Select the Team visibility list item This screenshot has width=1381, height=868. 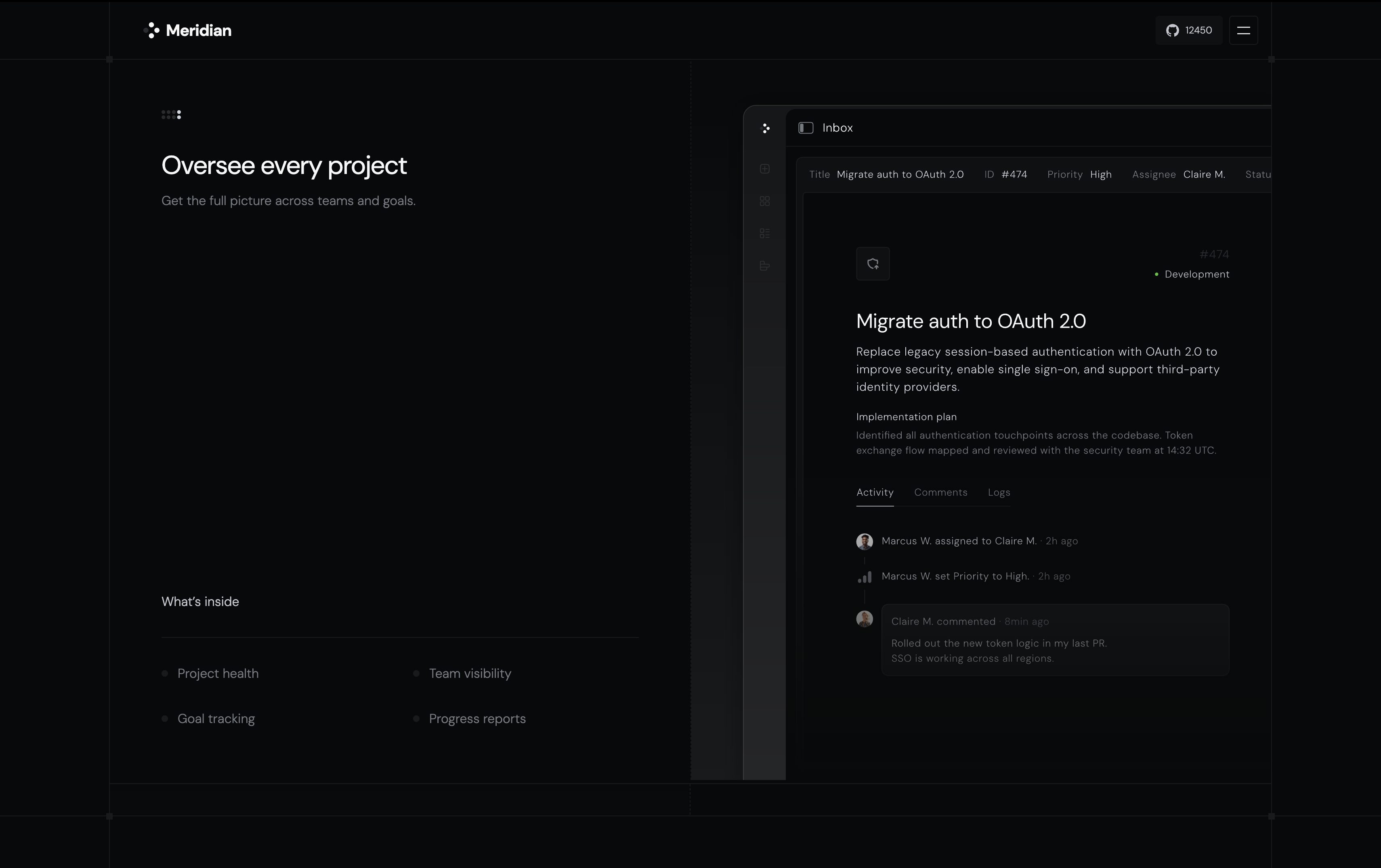pyautogui.click(x=462, y=674)
